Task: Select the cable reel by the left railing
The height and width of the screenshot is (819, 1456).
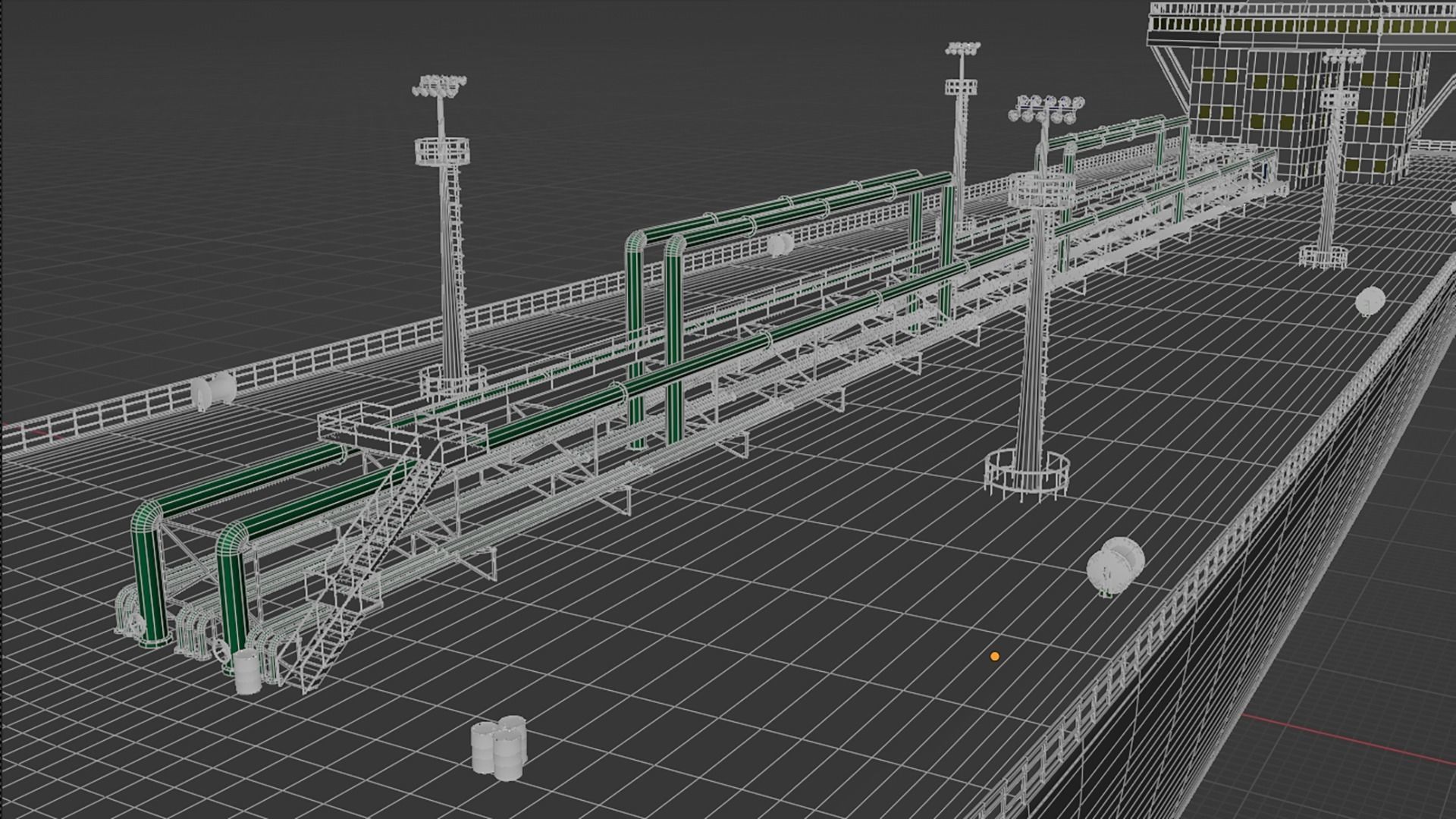Action: click(x=212, y=391)
